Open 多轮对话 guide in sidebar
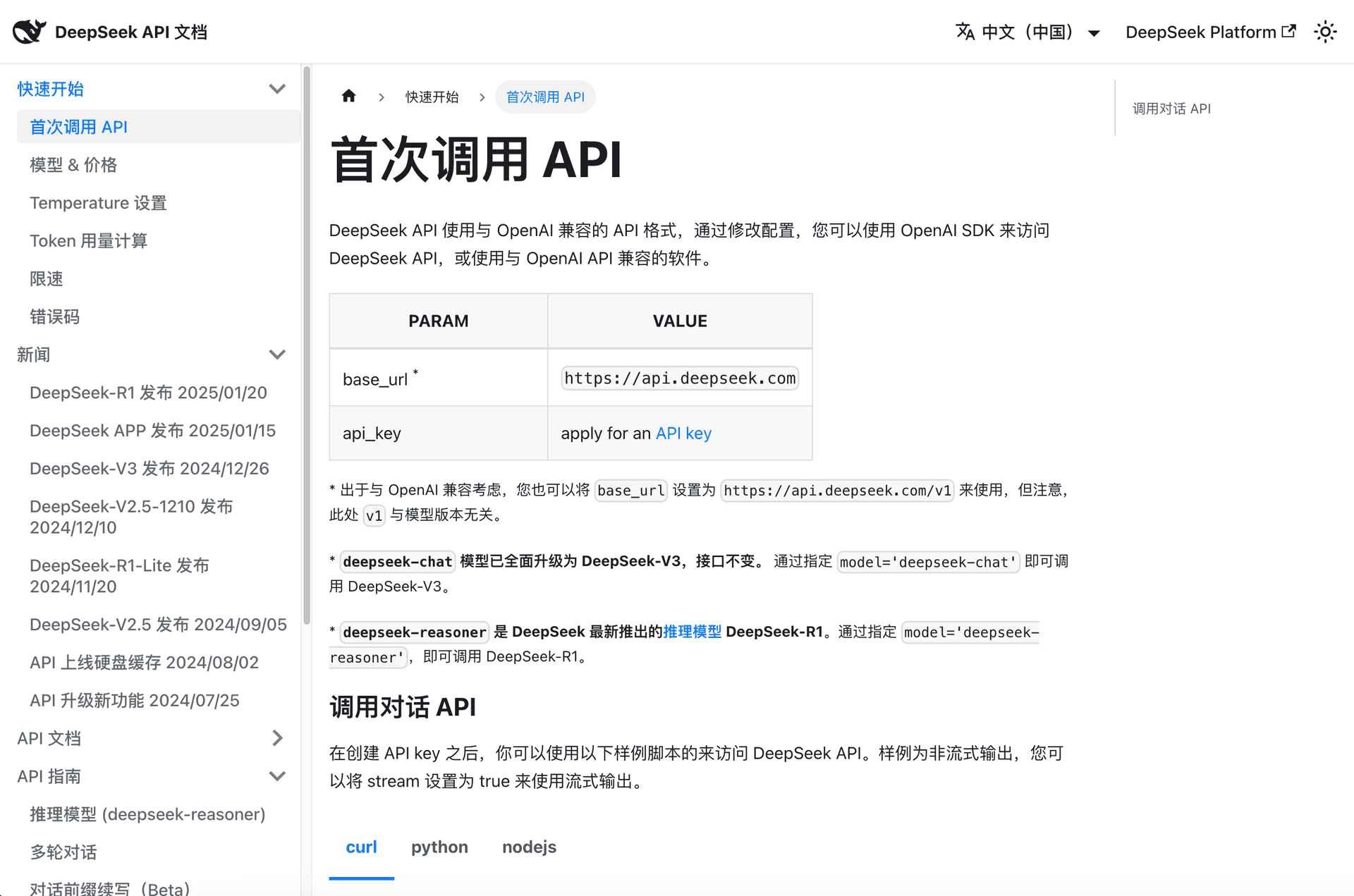 pos(63,852)
